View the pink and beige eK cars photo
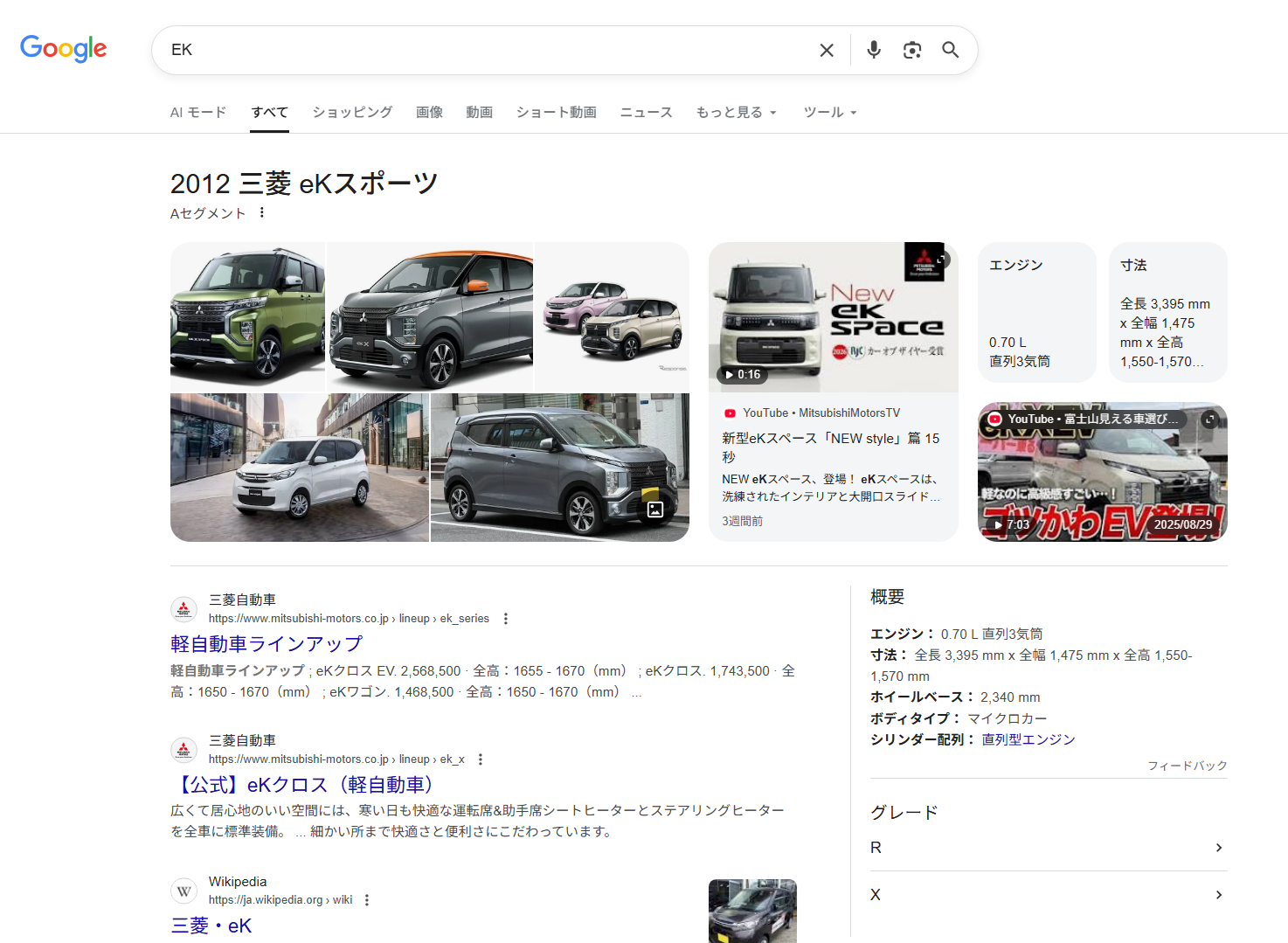Screen dimensions: 1288x943 click(612, 317)
